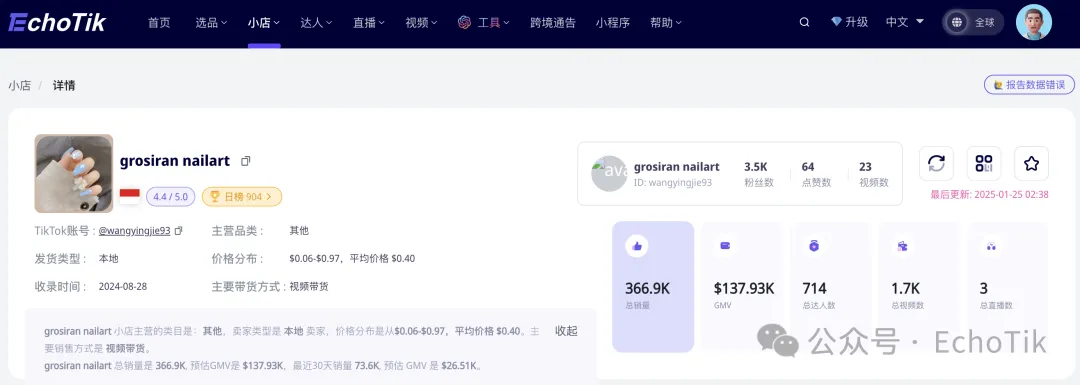Viewport: 1080px width, 385px height.
Task: Click the tools swirl icon
Action: 464,22
